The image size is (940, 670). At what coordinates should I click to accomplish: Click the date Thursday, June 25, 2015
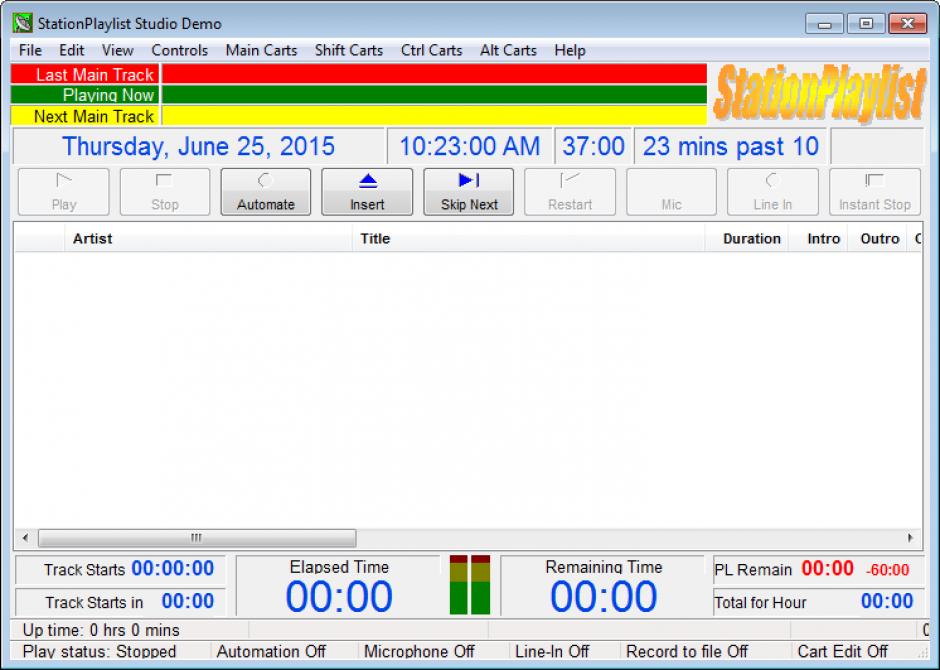[198, 146]
